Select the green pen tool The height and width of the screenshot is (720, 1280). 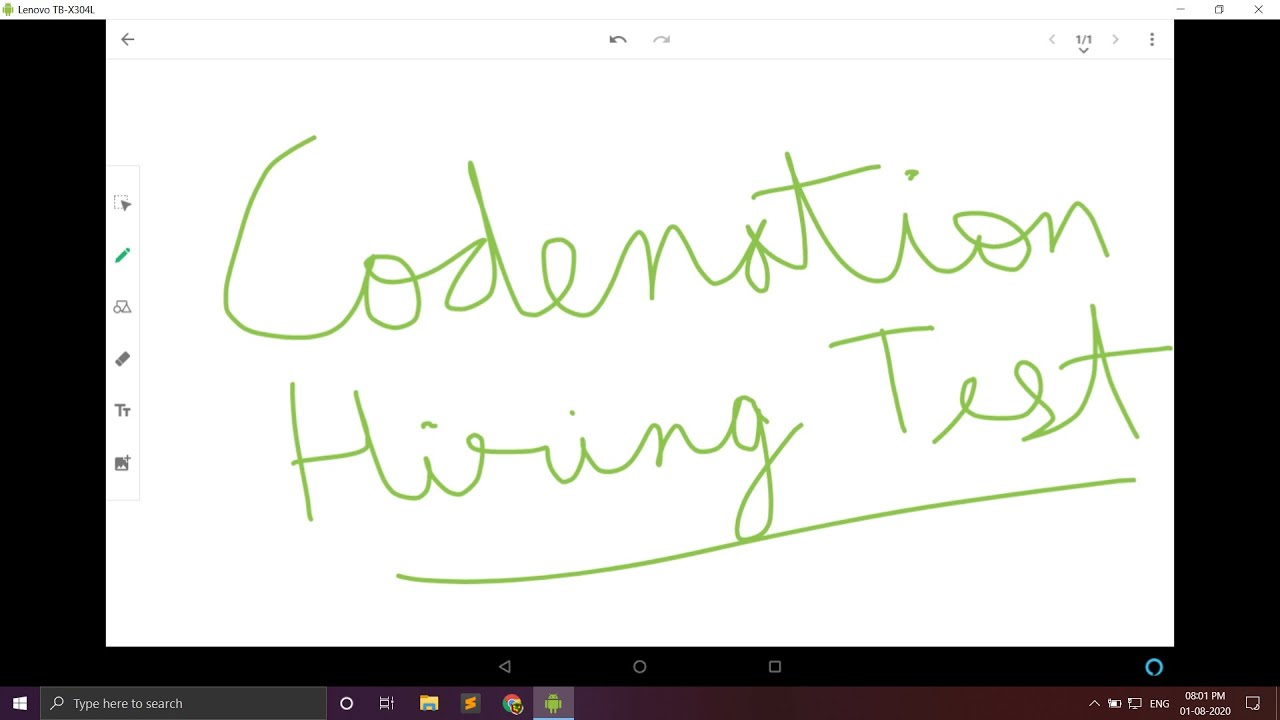click(x=123, y=256)
